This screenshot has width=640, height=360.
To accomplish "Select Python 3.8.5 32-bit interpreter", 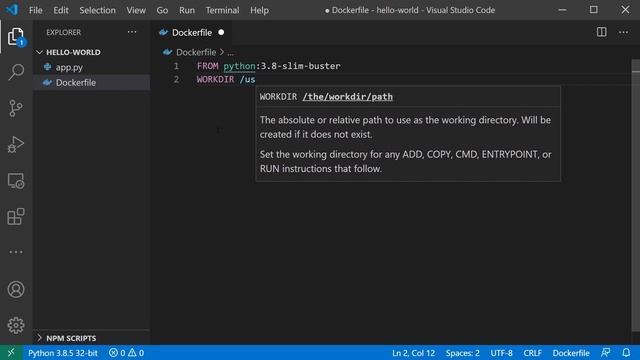I will [63, 353].
